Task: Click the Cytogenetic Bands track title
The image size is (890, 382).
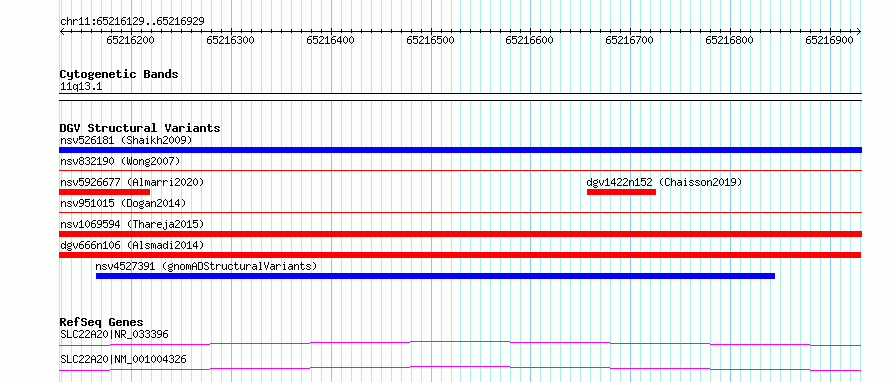Action: pos(119,74)
